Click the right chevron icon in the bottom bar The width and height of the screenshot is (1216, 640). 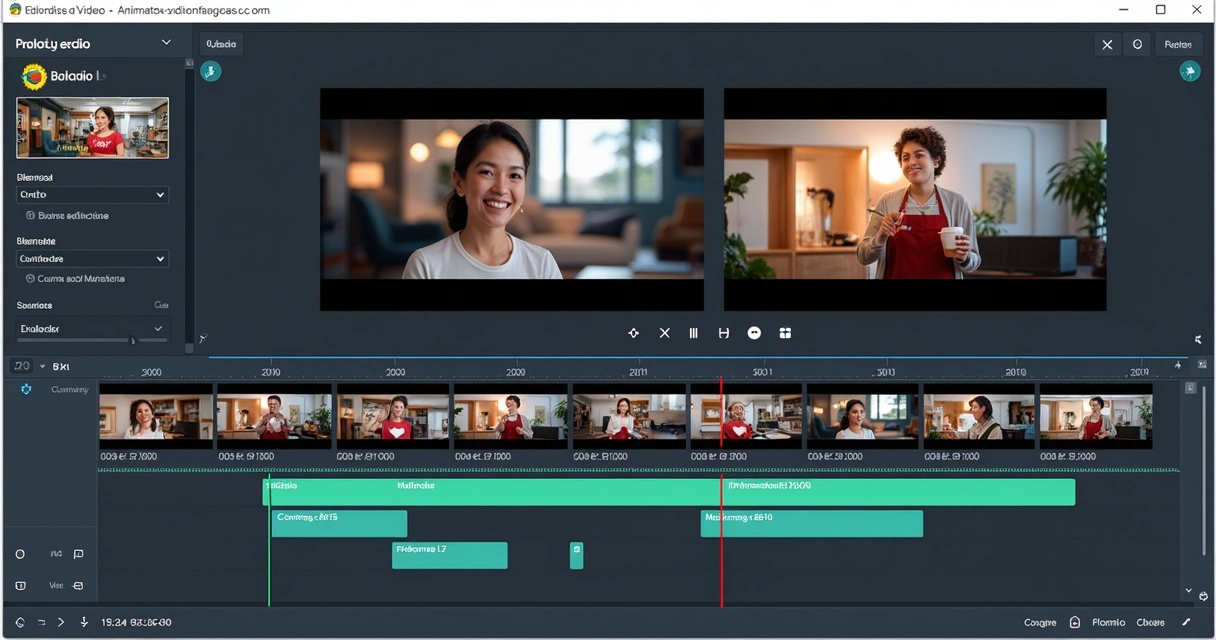click(x=61, y=622)
